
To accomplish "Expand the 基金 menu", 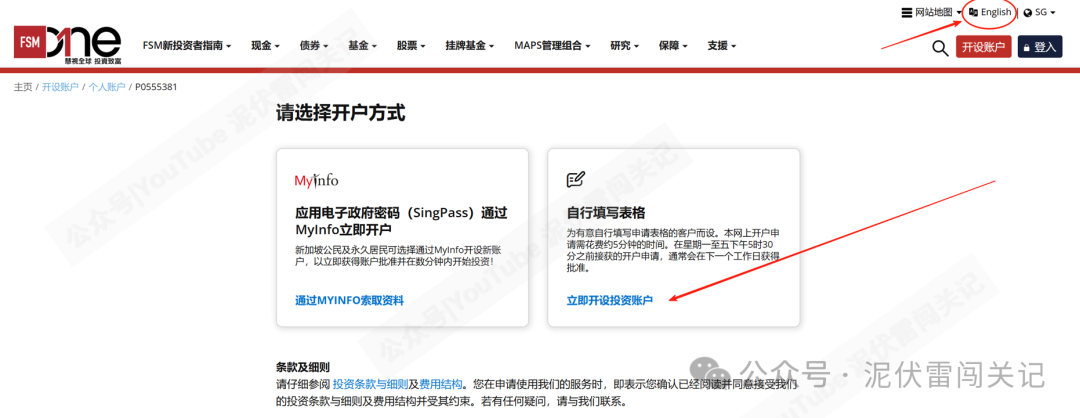I will [x=362, y=45].
